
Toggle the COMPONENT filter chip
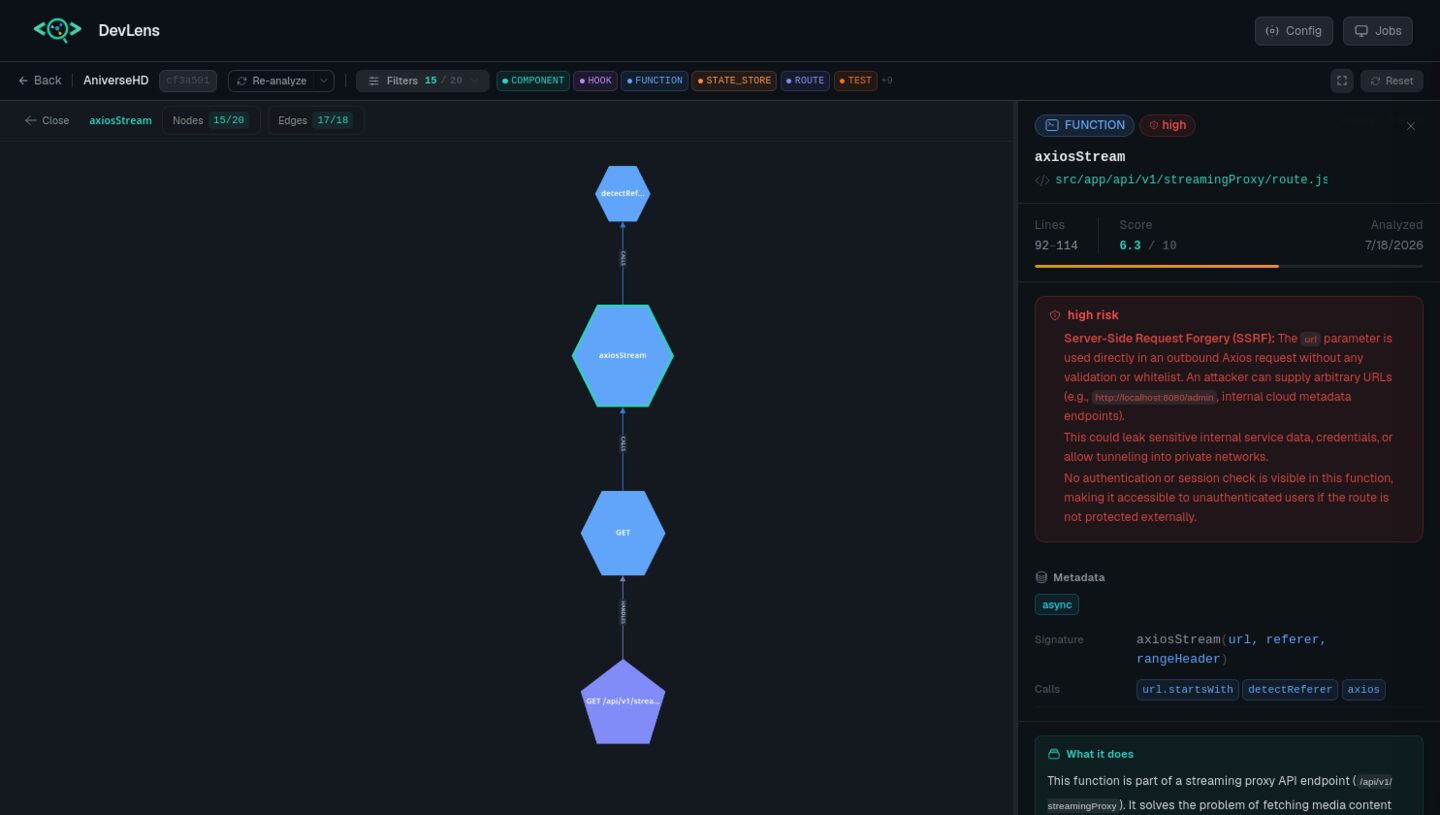[533, 80]
